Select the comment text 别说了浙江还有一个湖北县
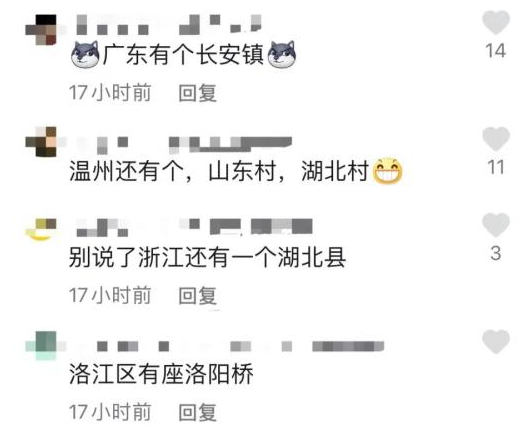The height and width of the screenshot is (438, 524). pos(207,258)
